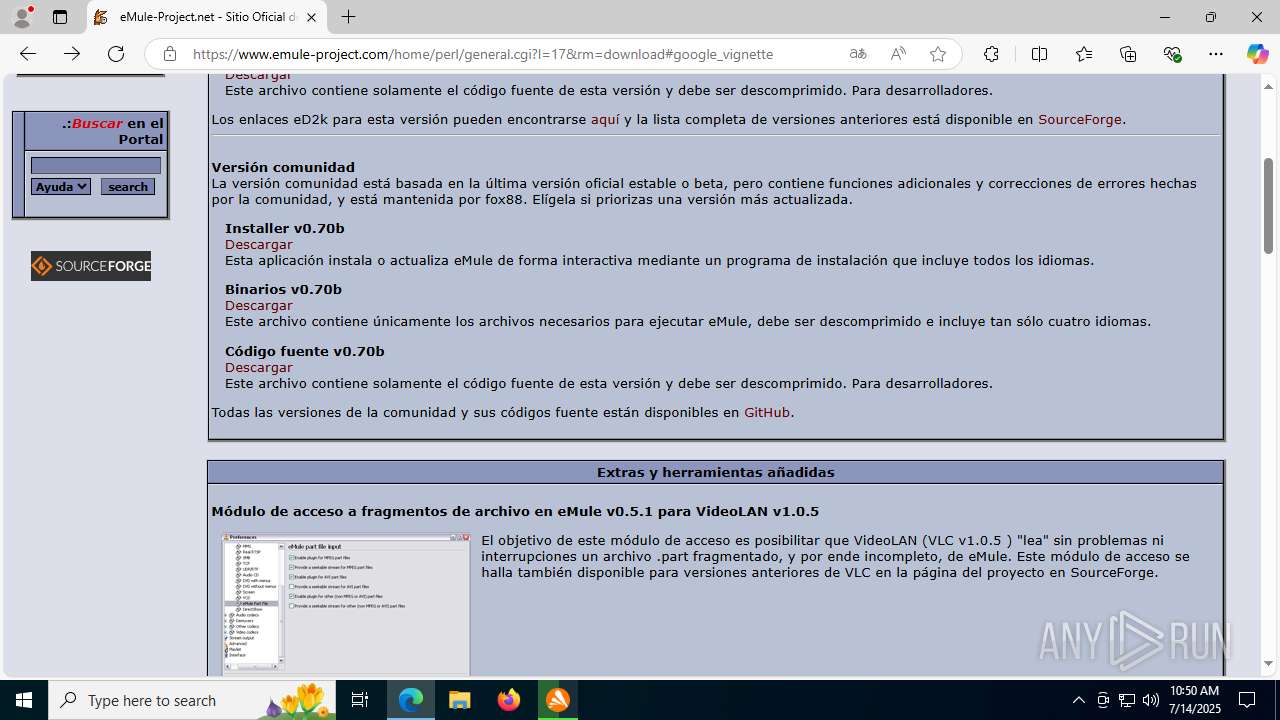This screenshot has width=1280, height=720.
Task: Close the eMule-Project.net tab
Action: pos(312,17)
